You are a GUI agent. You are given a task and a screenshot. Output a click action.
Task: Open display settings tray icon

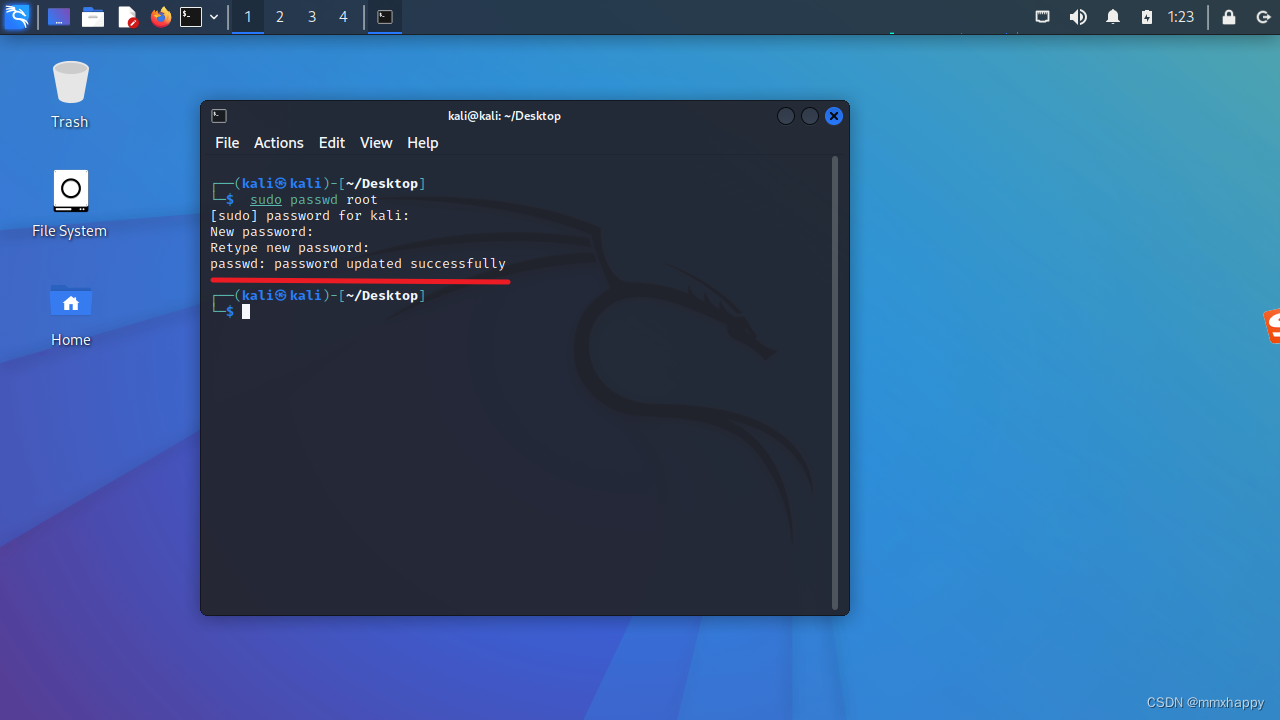[1042, 17]
